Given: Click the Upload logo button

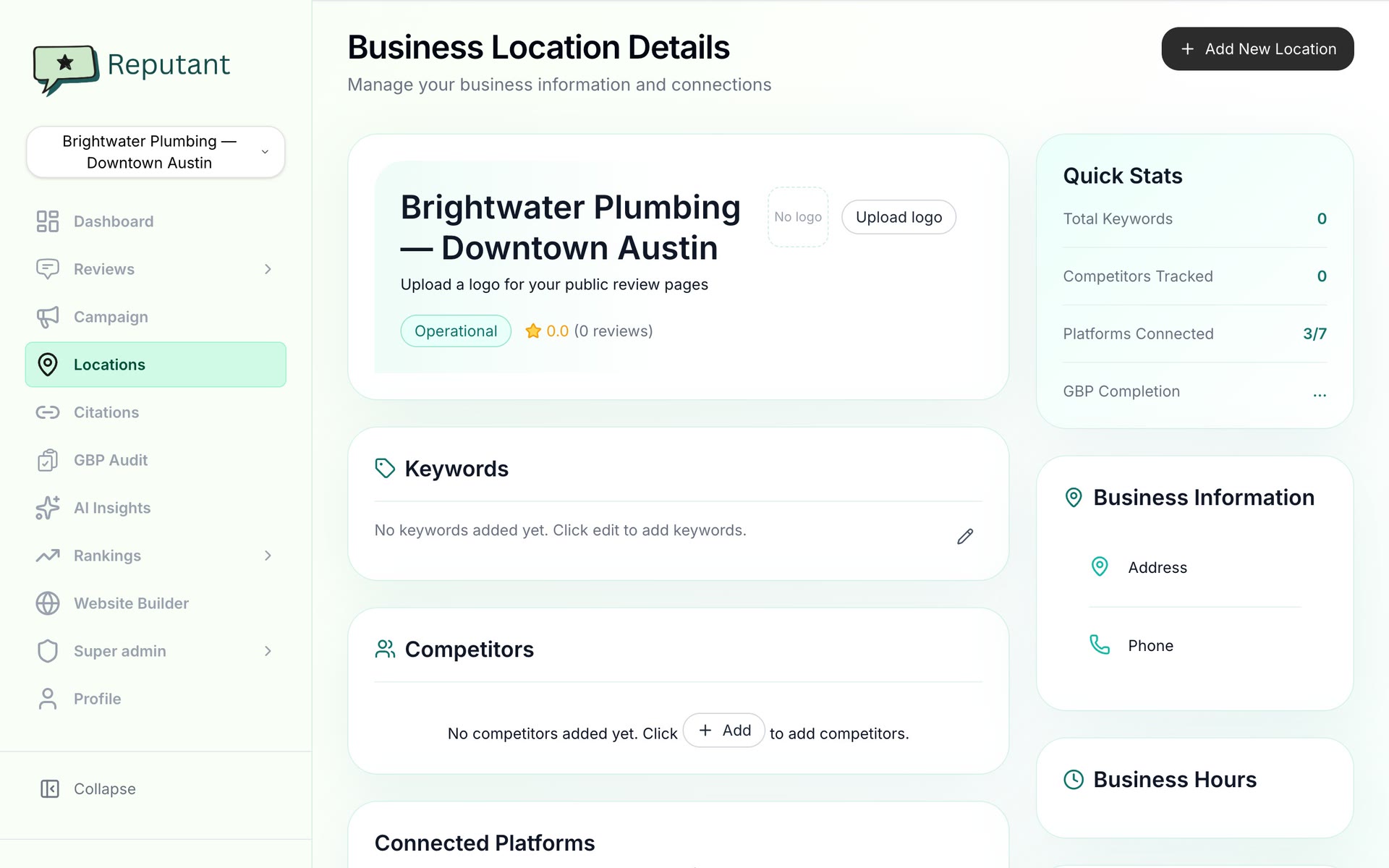Looking at the screenshot, I should click(x=899, y=217).
